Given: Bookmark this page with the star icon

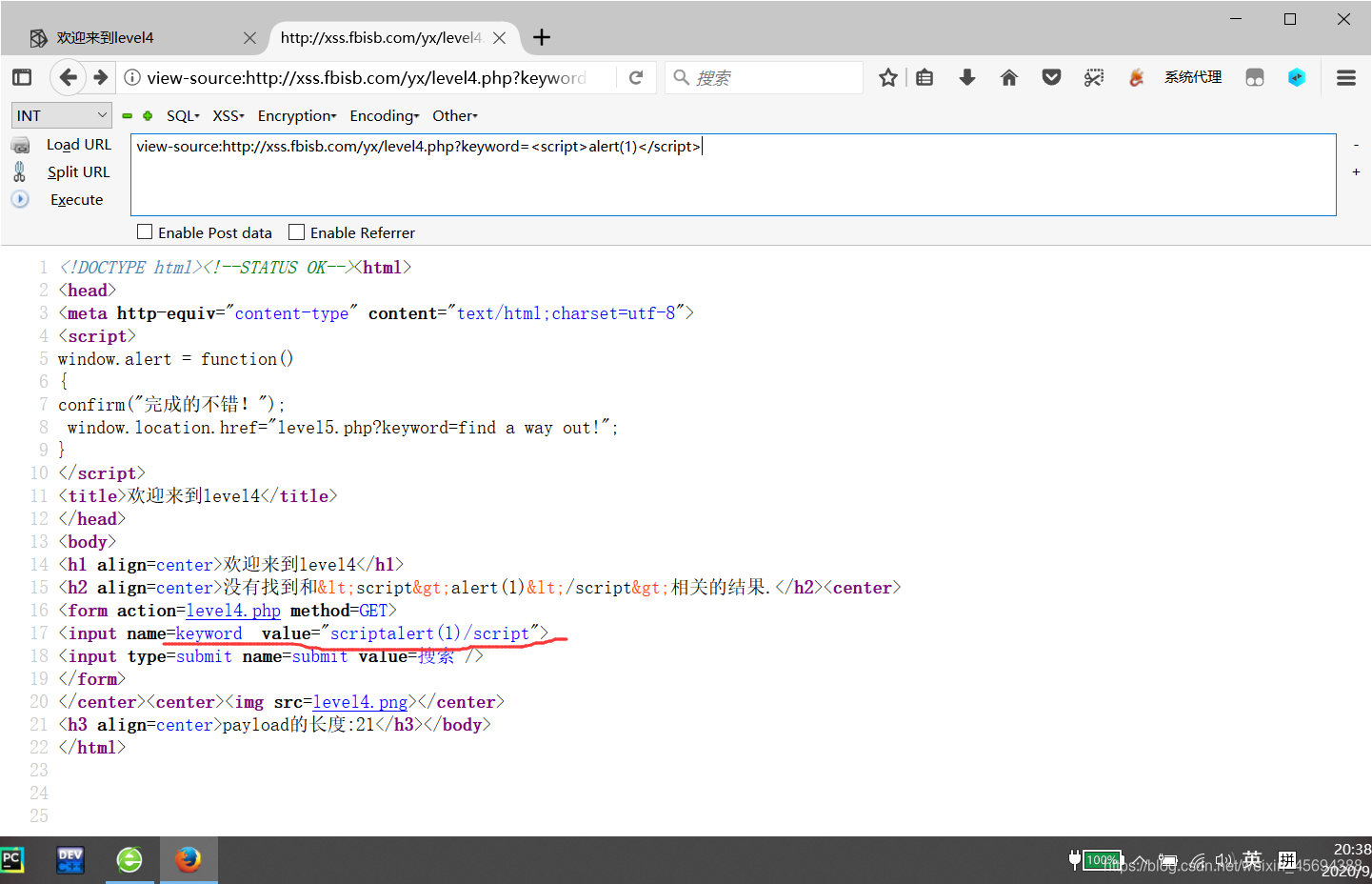Looking at the screenshot, I should pos(888,77).
